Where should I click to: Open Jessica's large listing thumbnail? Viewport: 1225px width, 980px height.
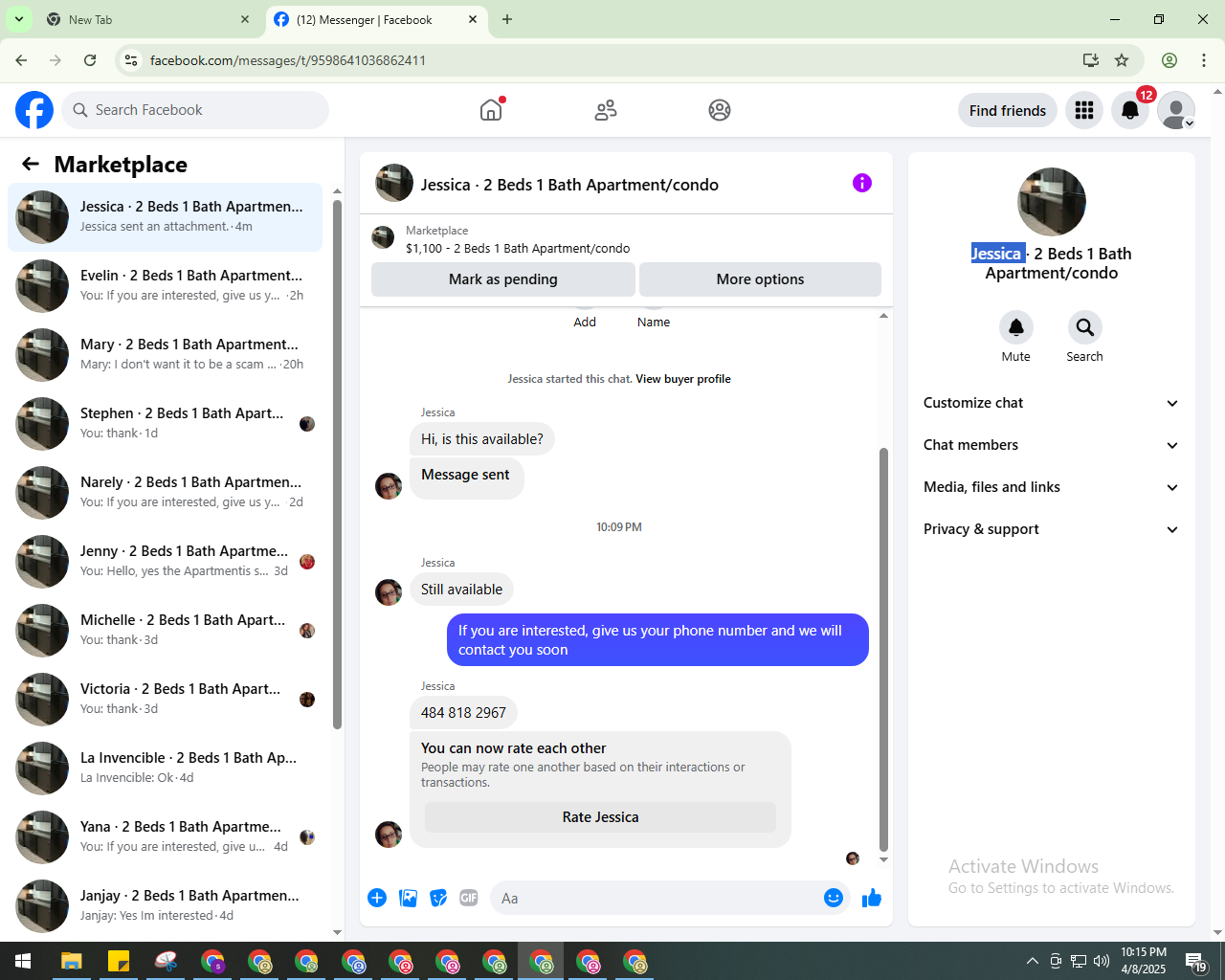1052,202
